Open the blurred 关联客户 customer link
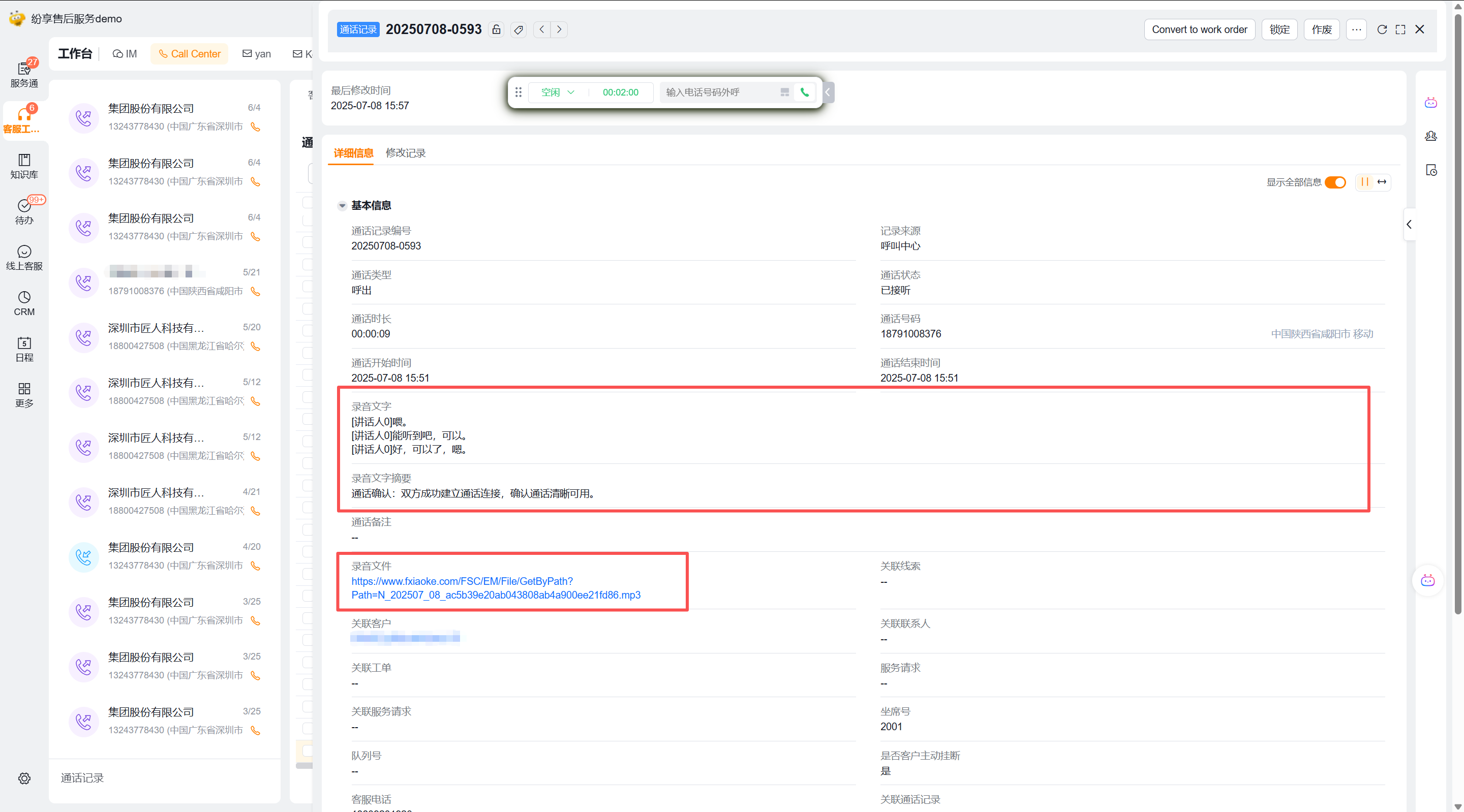 click(405, 638)
